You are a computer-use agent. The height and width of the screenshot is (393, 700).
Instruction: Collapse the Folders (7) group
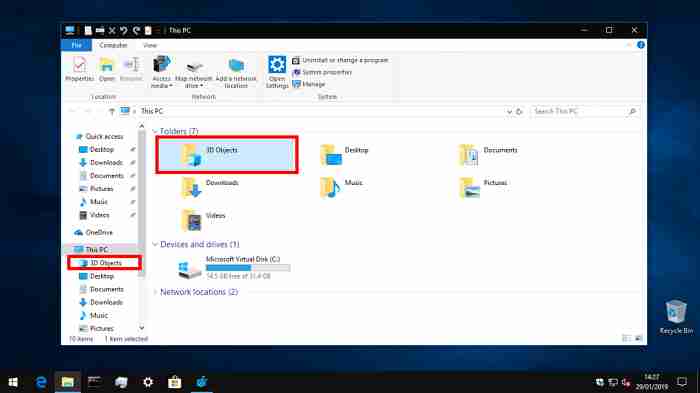click(155, 131)
